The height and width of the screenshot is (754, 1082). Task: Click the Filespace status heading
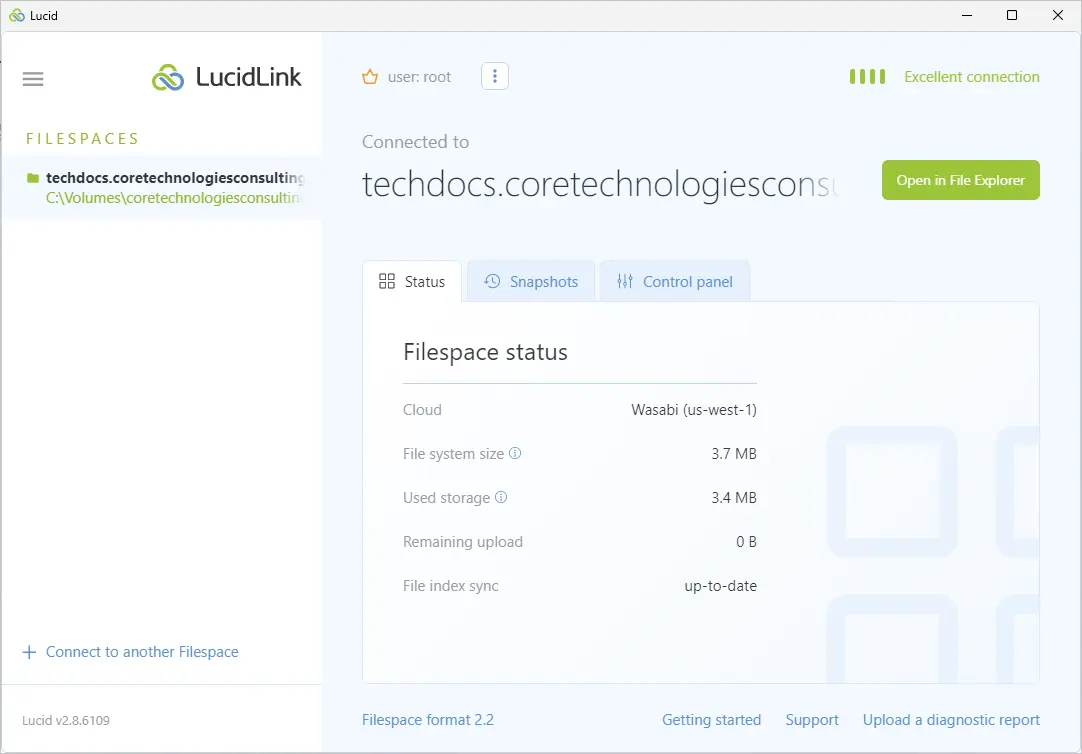click(485, 352)
